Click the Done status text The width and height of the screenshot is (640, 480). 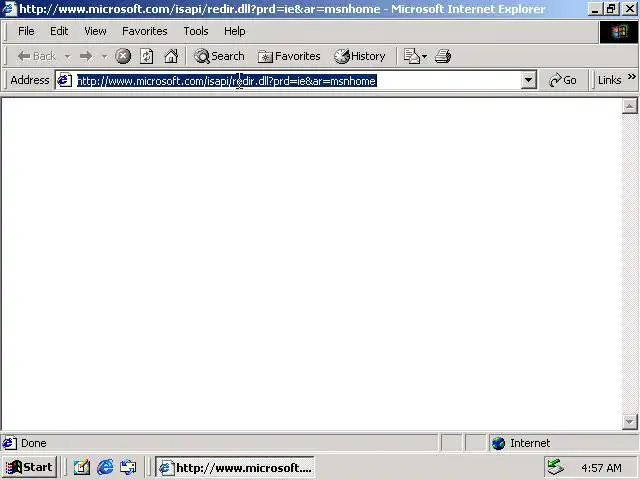(x=33, y=443)
